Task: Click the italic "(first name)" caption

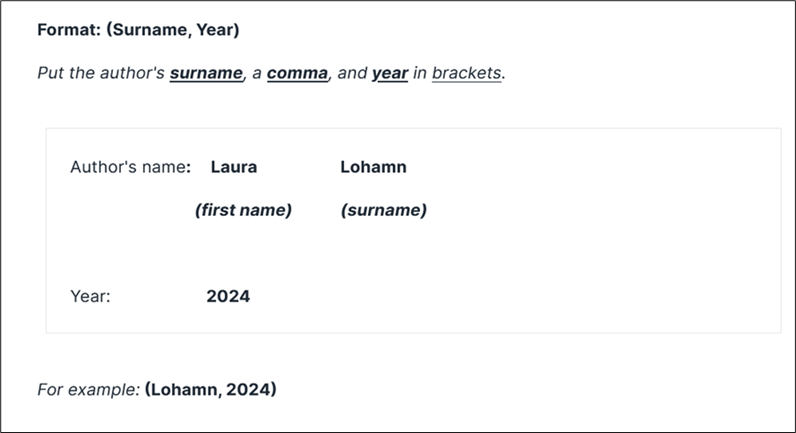Action: [x=243, y=210]
